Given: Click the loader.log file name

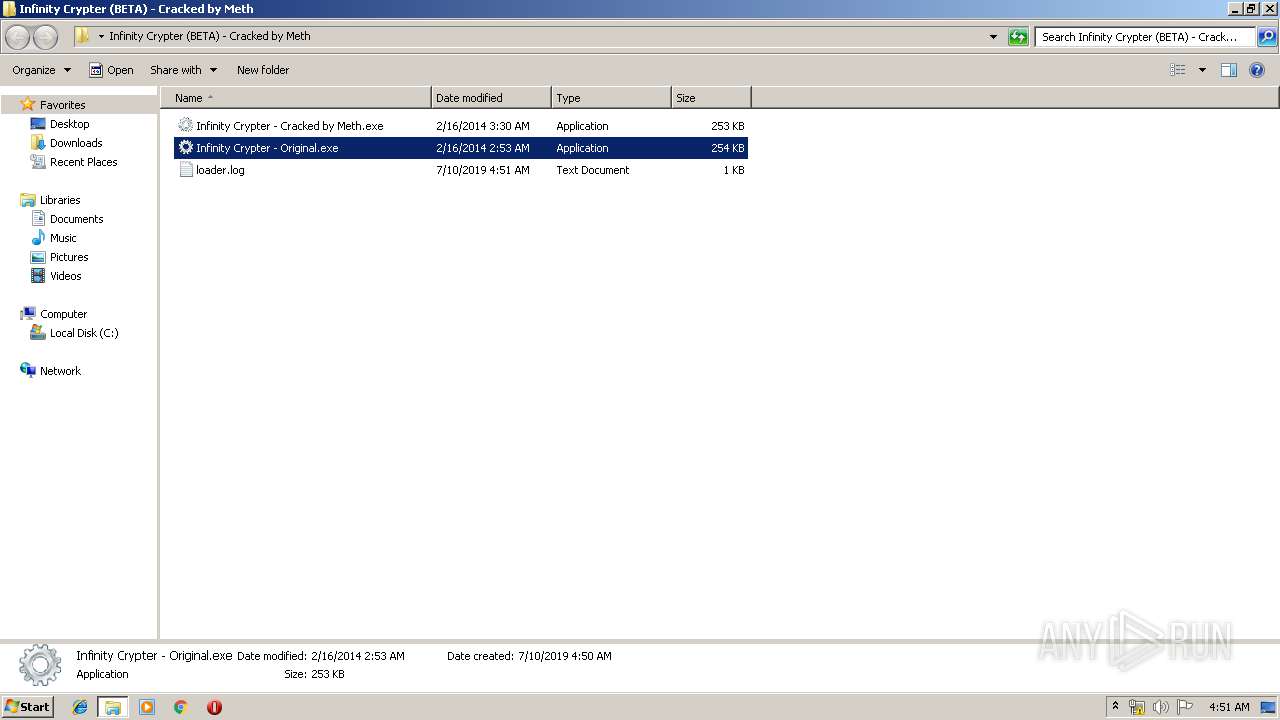Looking at the screenshot, I should click(x=220, y=170).
